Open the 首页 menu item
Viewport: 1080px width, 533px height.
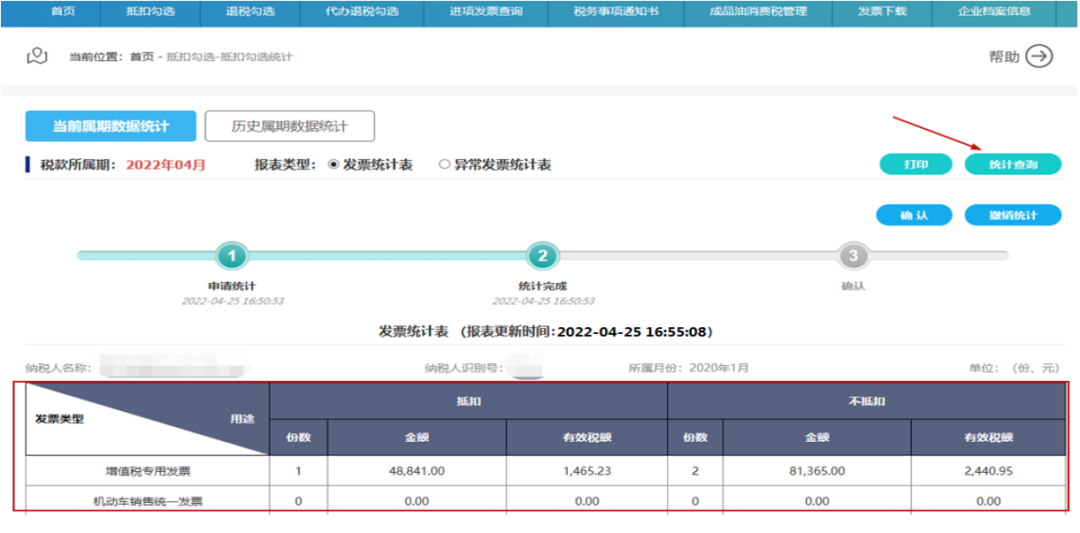pyautogui.click(x=62, y=12)
